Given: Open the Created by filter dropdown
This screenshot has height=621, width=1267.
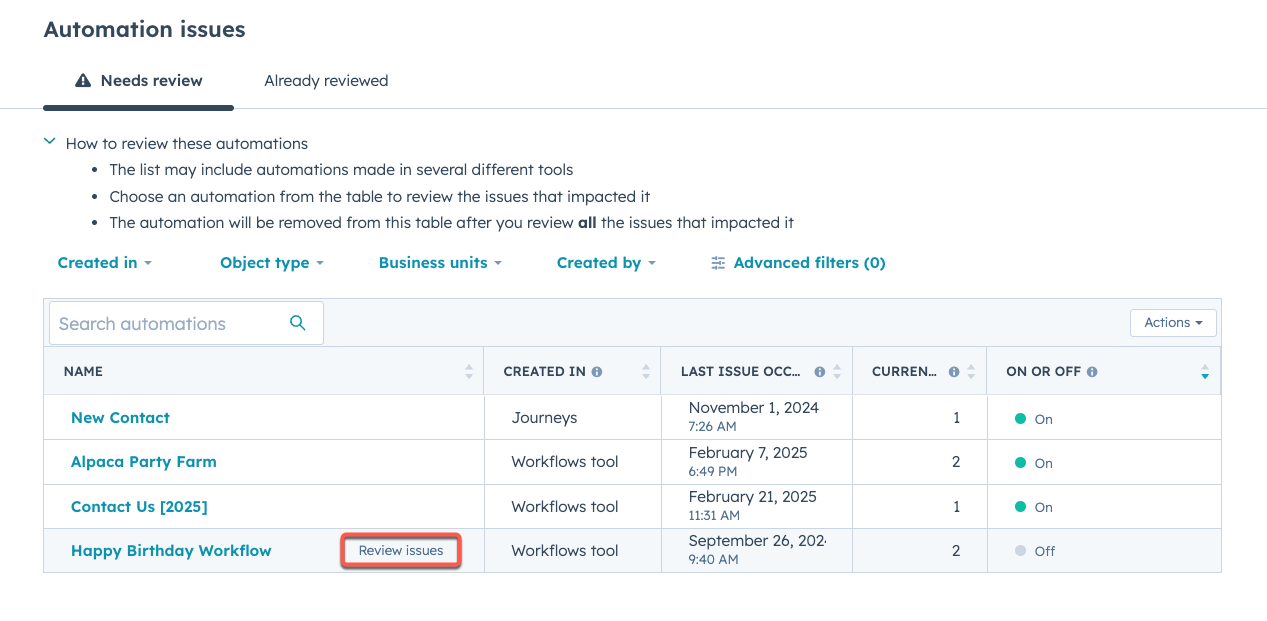Looking at the screenshot, I should coord(606,262).
